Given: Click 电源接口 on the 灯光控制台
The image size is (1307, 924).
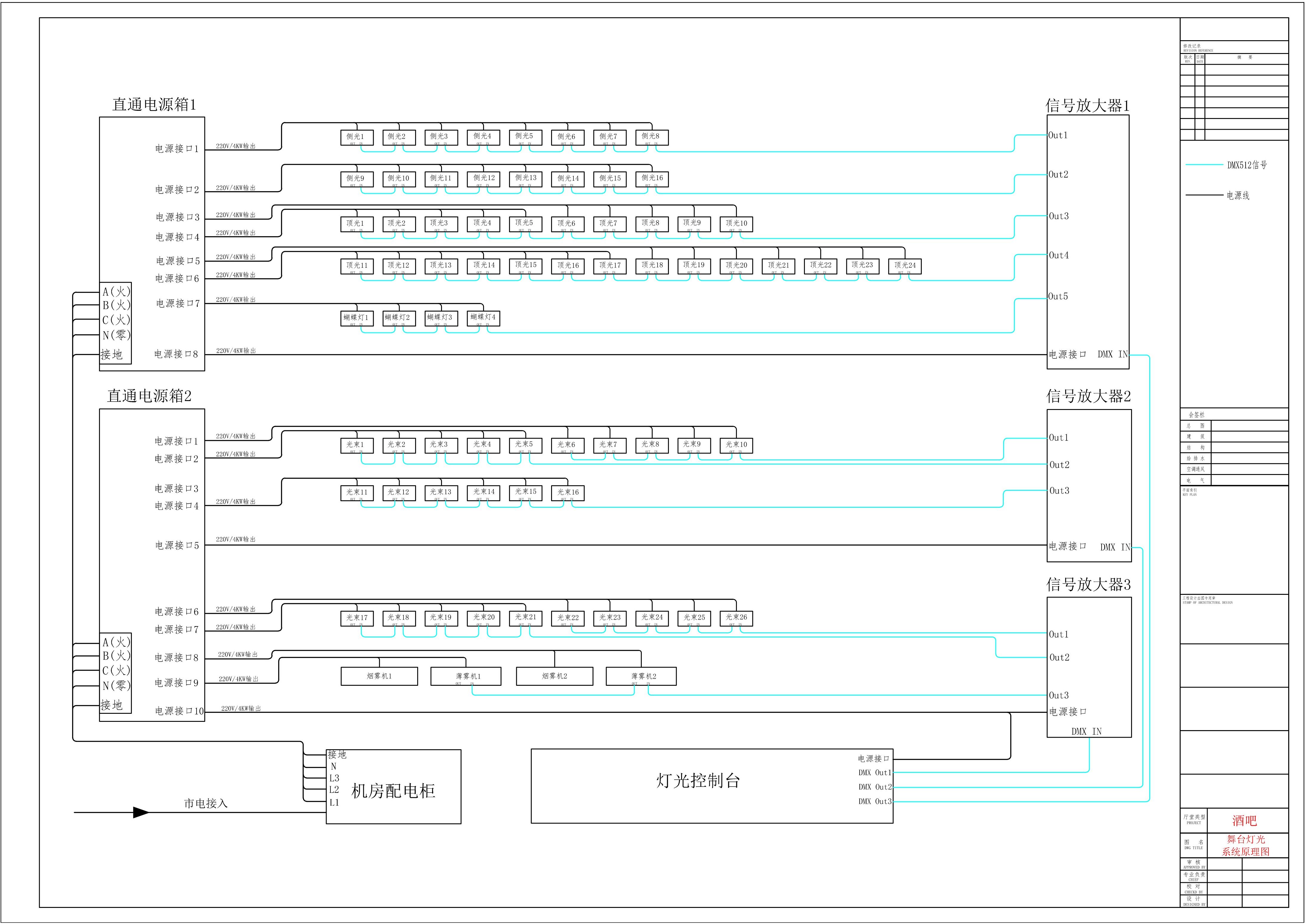Looking at the screenshot, I should tap(873, 759).
